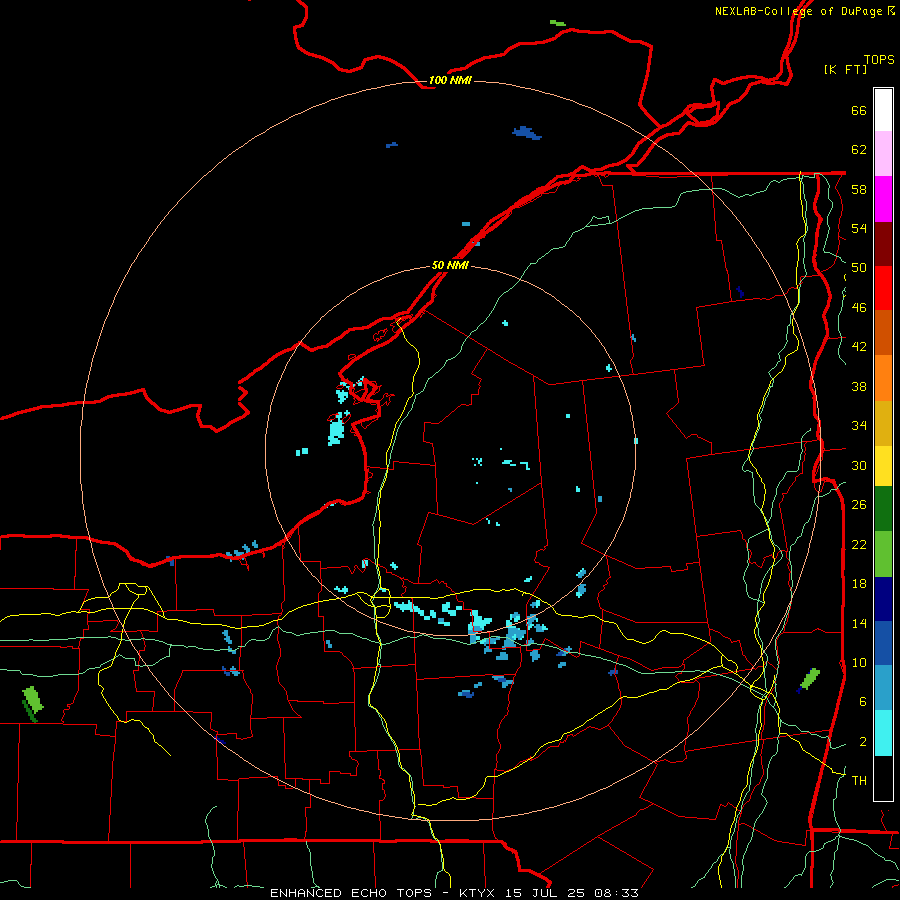Viewport: 900px width, 900px height.
Task: Click the light blue 6-10 K FT swatch
Action: click(883, 688)
